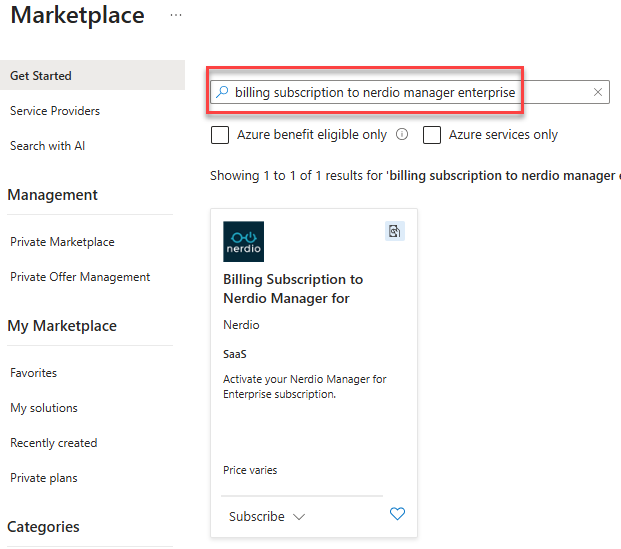Click the Showing 1 to 1 results text
Screen dimensions: 621x549
coord(415,175)
